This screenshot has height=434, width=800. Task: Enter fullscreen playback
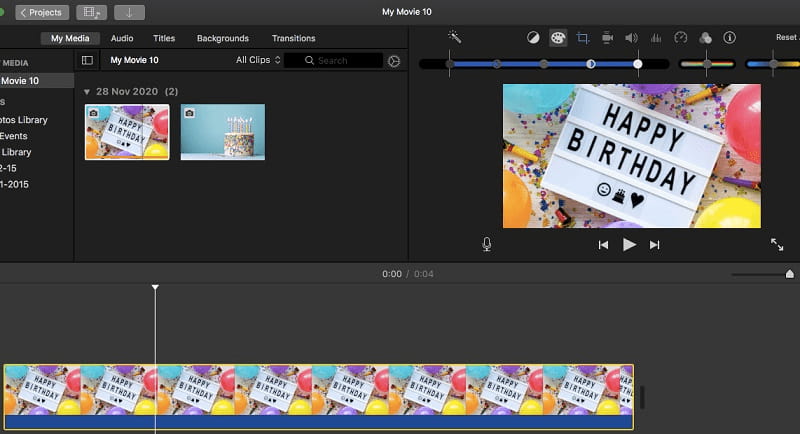click(x=777, y=245)
